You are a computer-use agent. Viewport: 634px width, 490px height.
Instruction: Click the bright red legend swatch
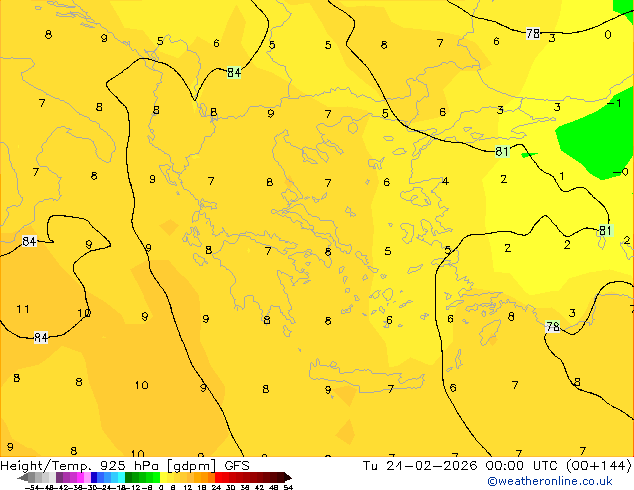(x=218, y=477)
